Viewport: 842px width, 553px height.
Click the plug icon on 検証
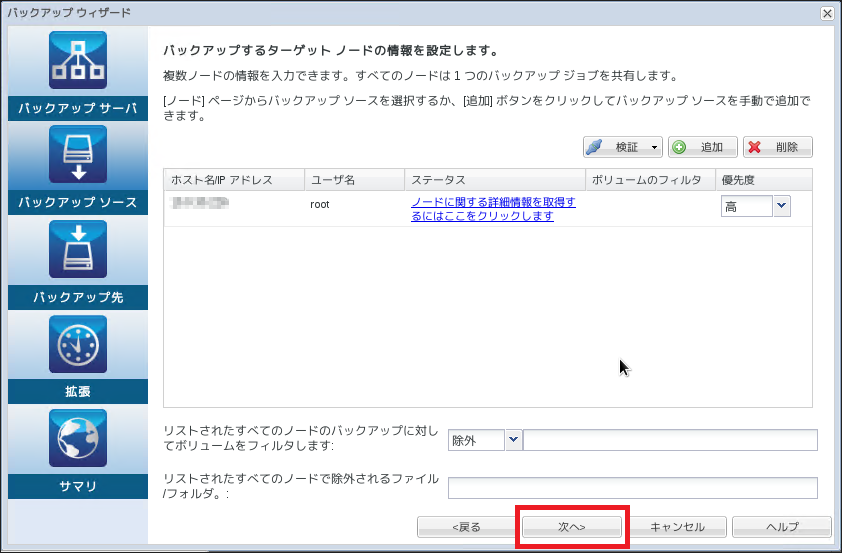[x=594, y=147]
